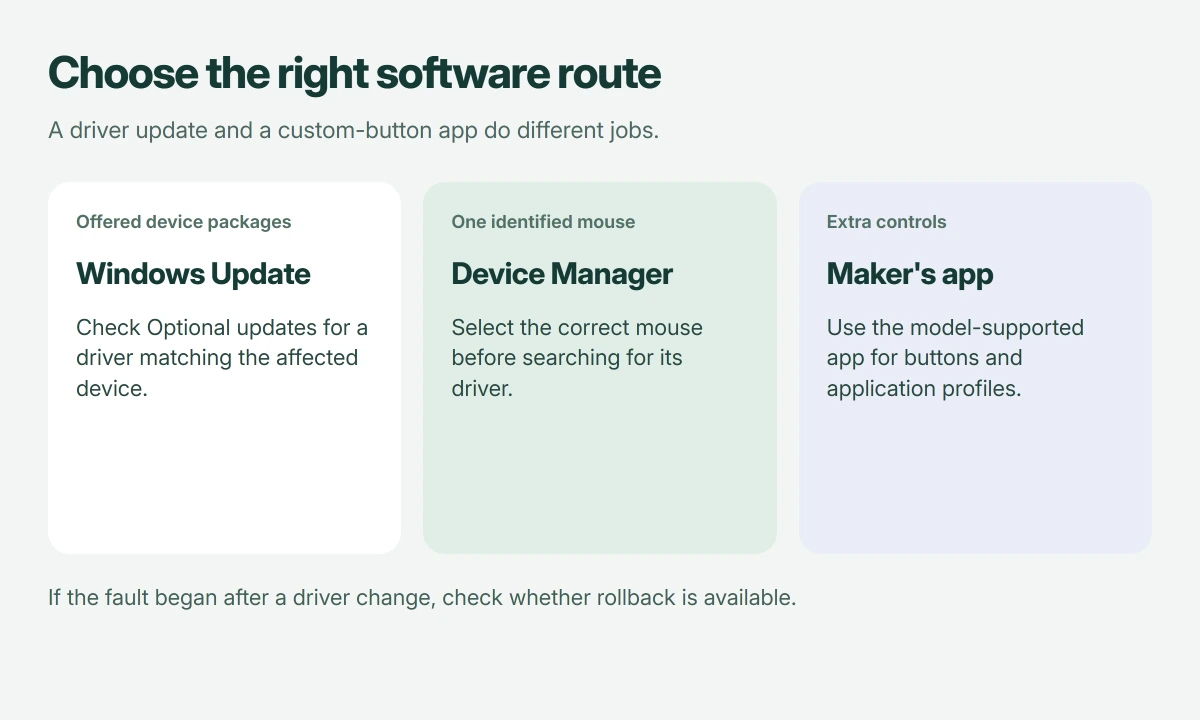Click the 'Select the correct mouse' description

[x=577, y=358]
